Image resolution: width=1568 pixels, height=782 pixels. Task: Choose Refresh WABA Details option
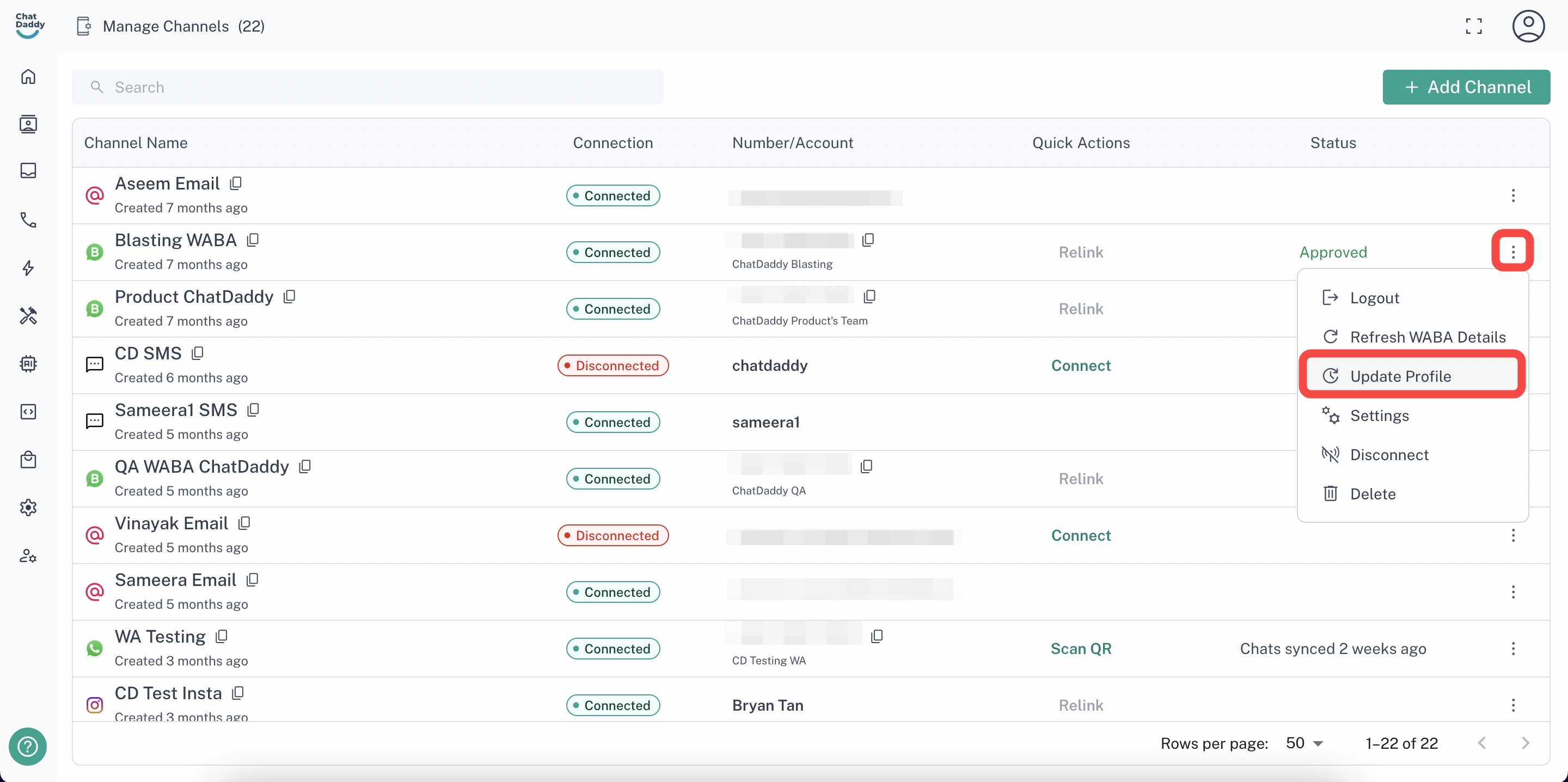pyautogui.click(x=1427, y=337)
